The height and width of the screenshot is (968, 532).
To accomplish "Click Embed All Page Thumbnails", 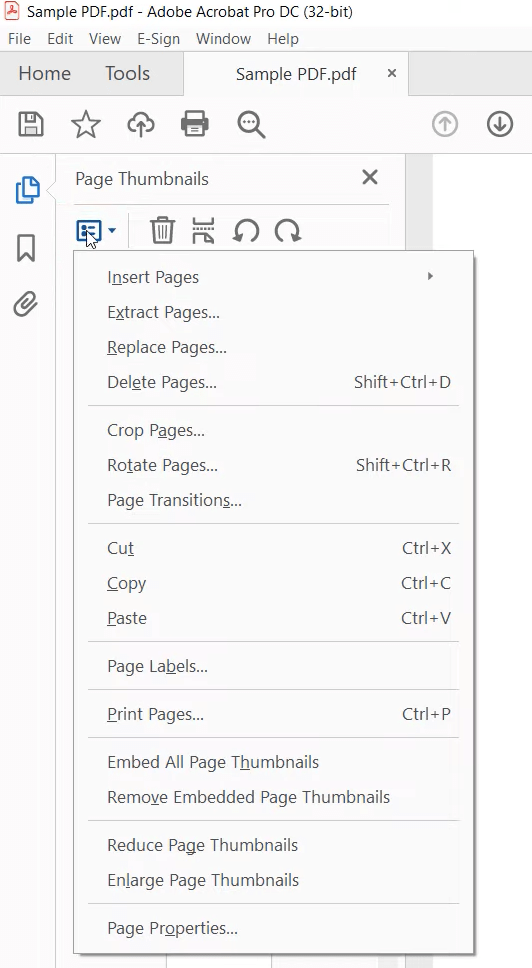I will coord(273,762).
